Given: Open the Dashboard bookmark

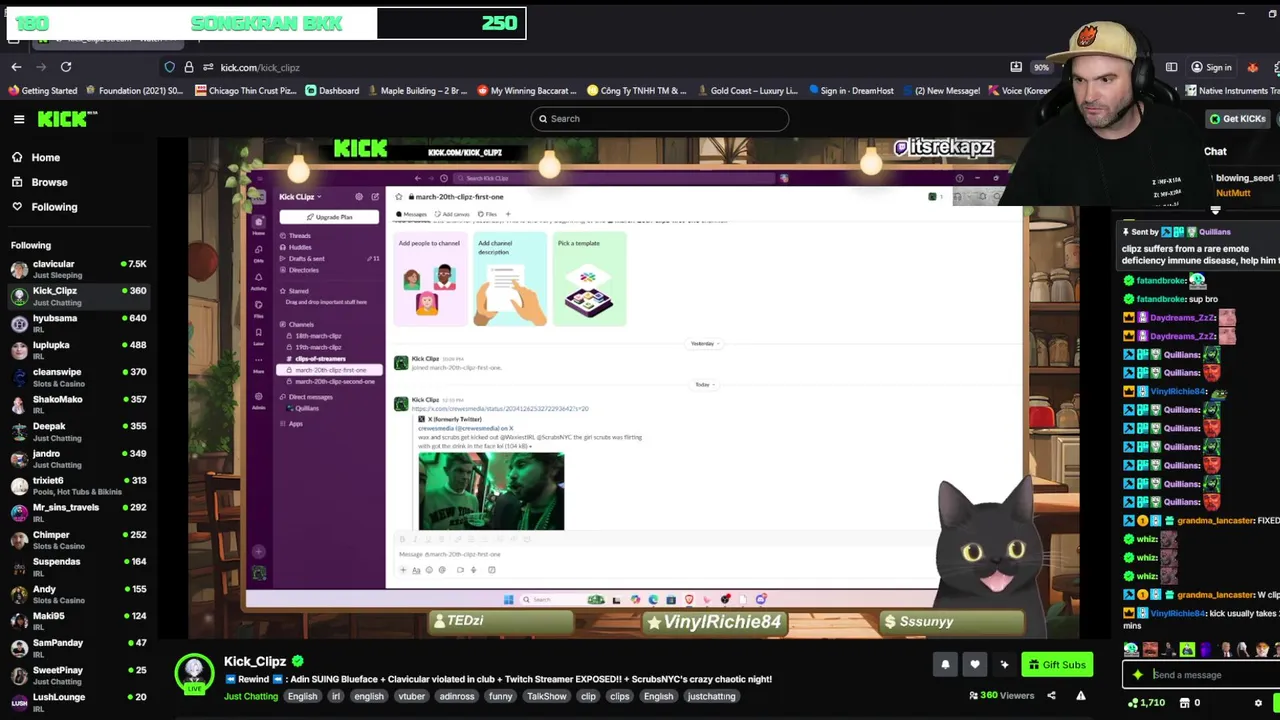Looking at the screenshot, I should [332, 91].
